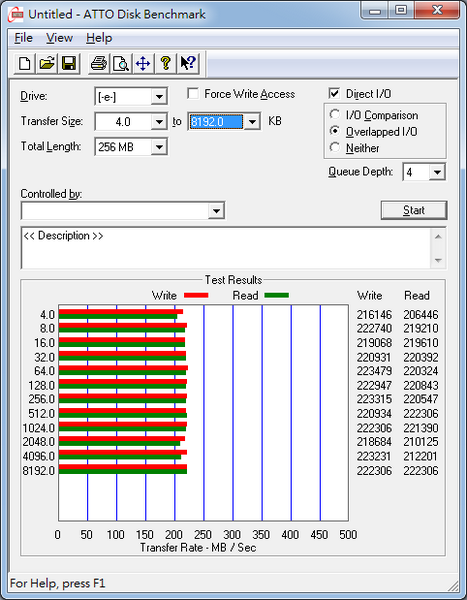Click the Write value 218684
This screenshot has width=467, height=600.
coord(374,442)
